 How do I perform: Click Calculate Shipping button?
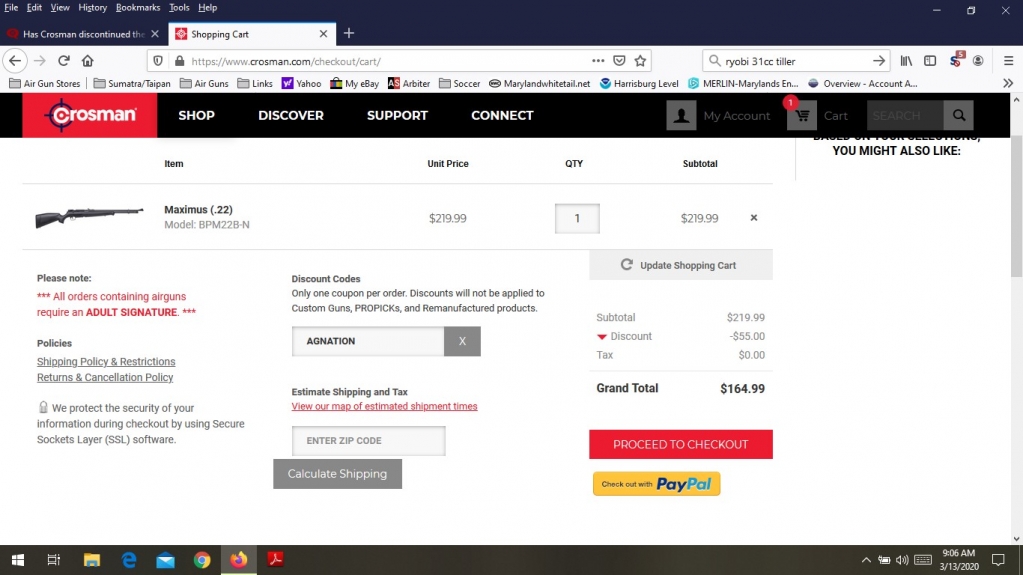(337, 474)
